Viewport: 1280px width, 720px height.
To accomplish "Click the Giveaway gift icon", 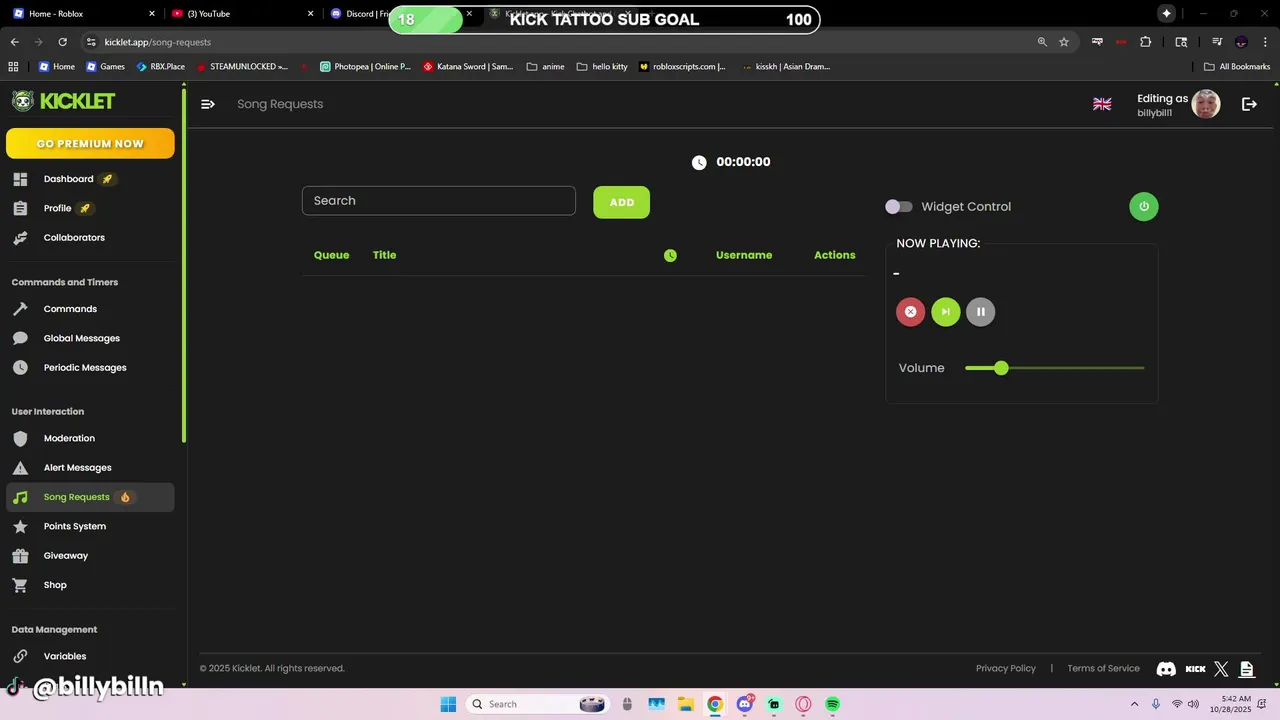I will (x=20, y=556).
